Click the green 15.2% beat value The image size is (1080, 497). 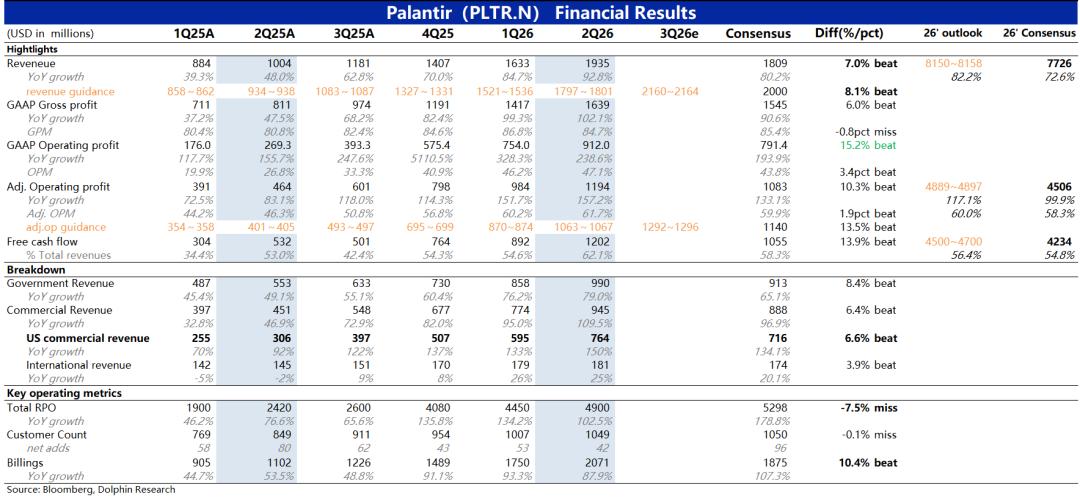click(871, 146)
